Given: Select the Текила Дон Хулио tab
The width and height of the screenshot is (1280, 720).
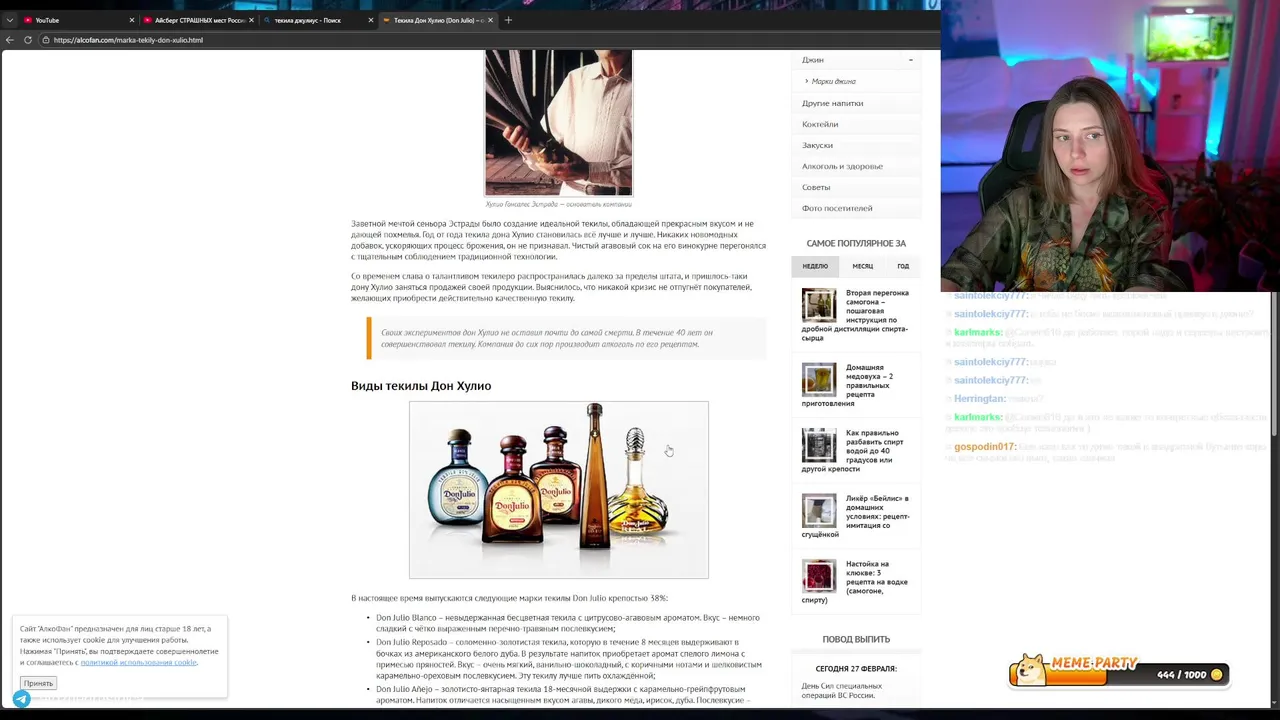Looking at the screenshot, I should point(437,20).
